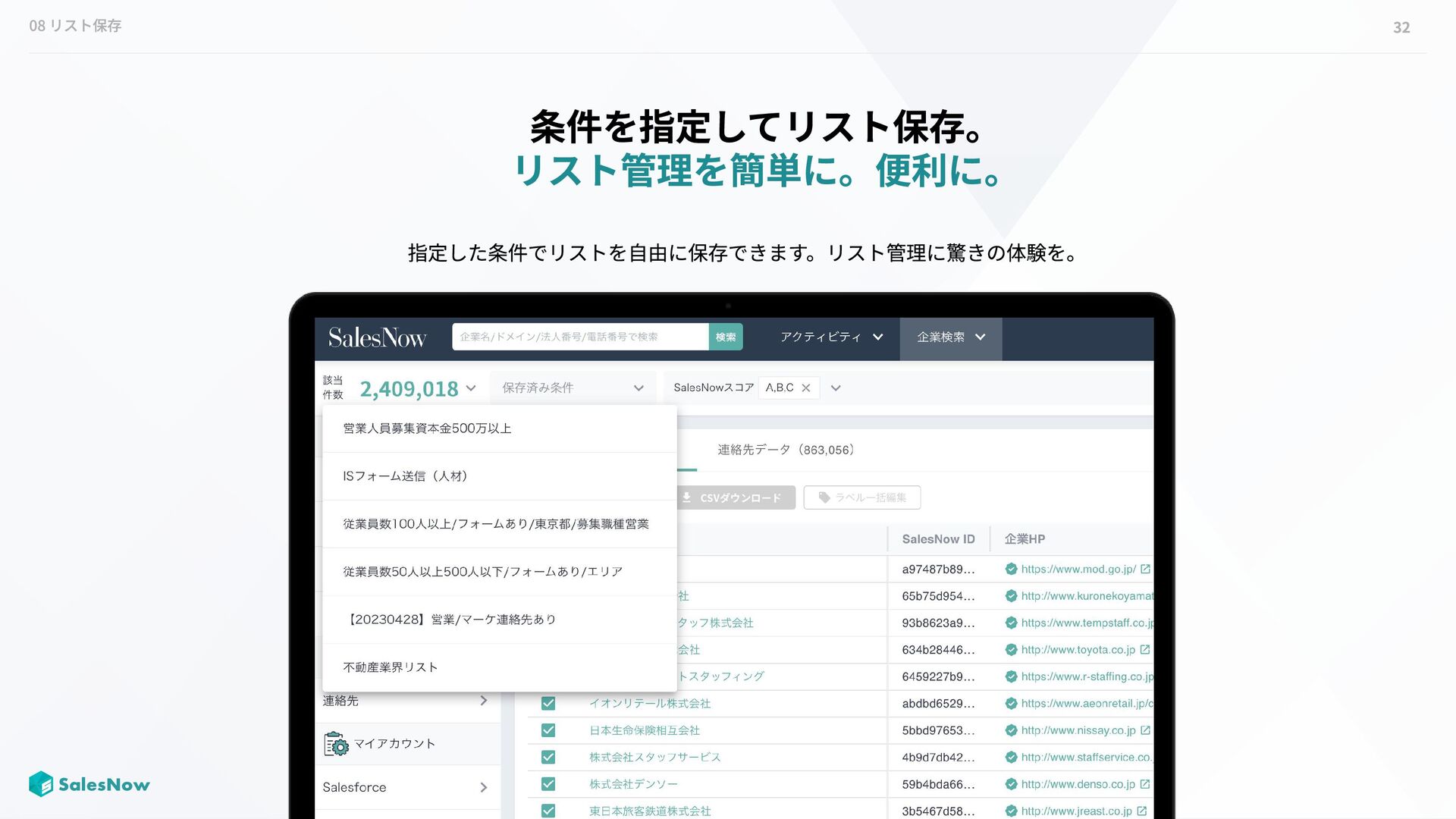Switch to 連絡先データ（863,056）tab
This screenshot has width=1456, height=819.
click(786, 450)
